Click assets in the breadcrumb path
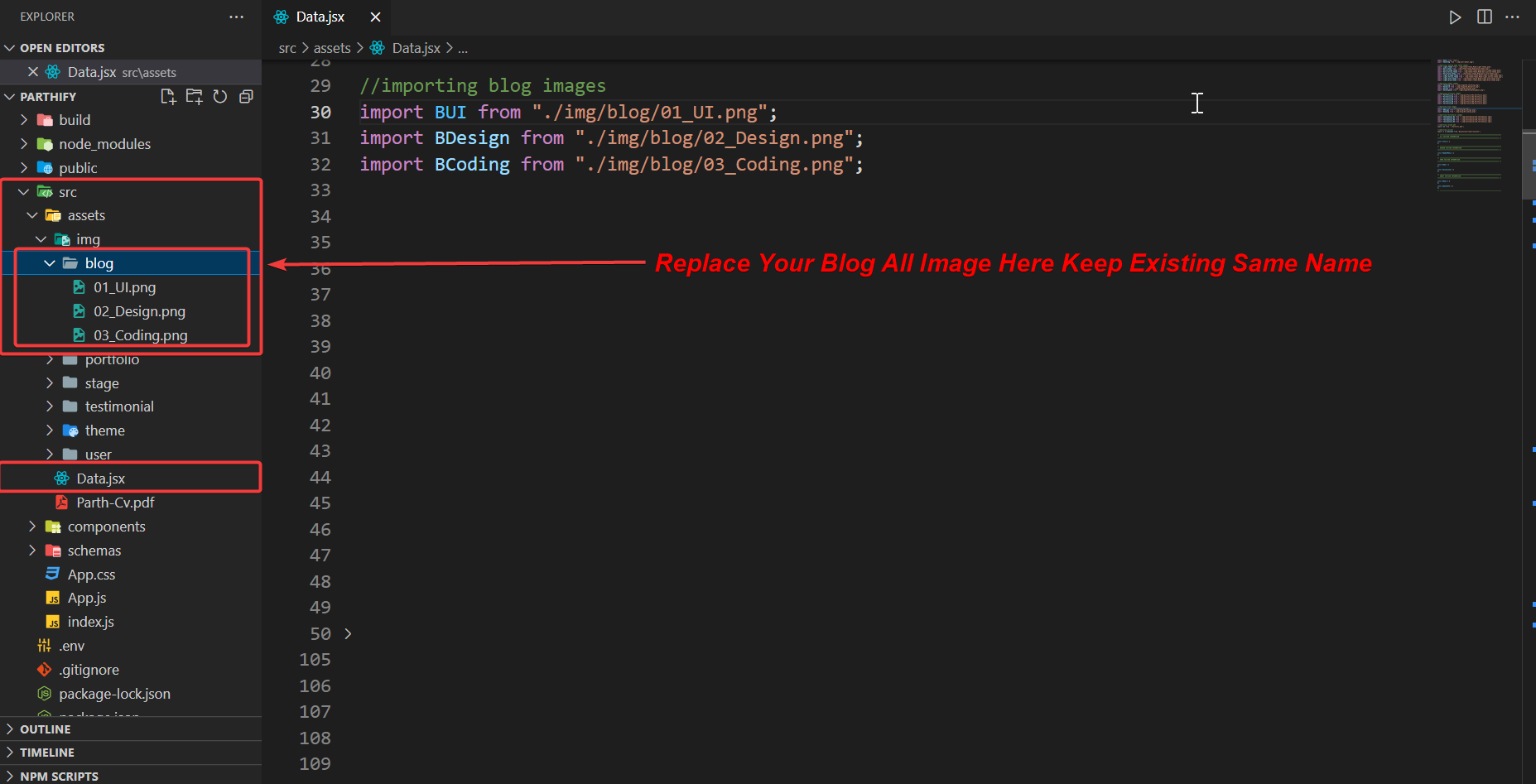Viewport: 1536px width, 784px height. [x=332, y=49]
